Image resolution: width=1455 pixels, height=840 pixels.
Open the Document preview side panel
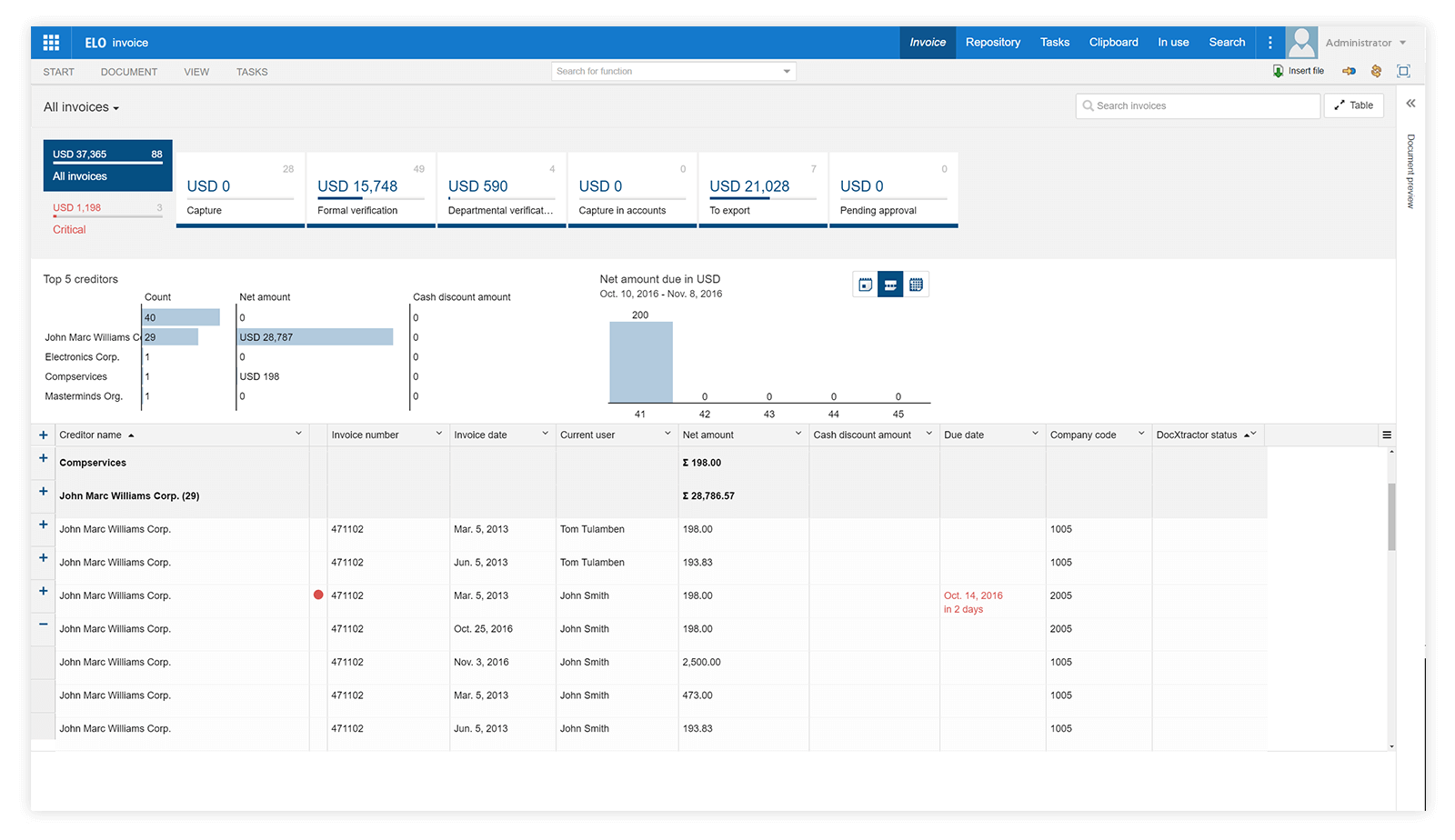coord(1410,172)
